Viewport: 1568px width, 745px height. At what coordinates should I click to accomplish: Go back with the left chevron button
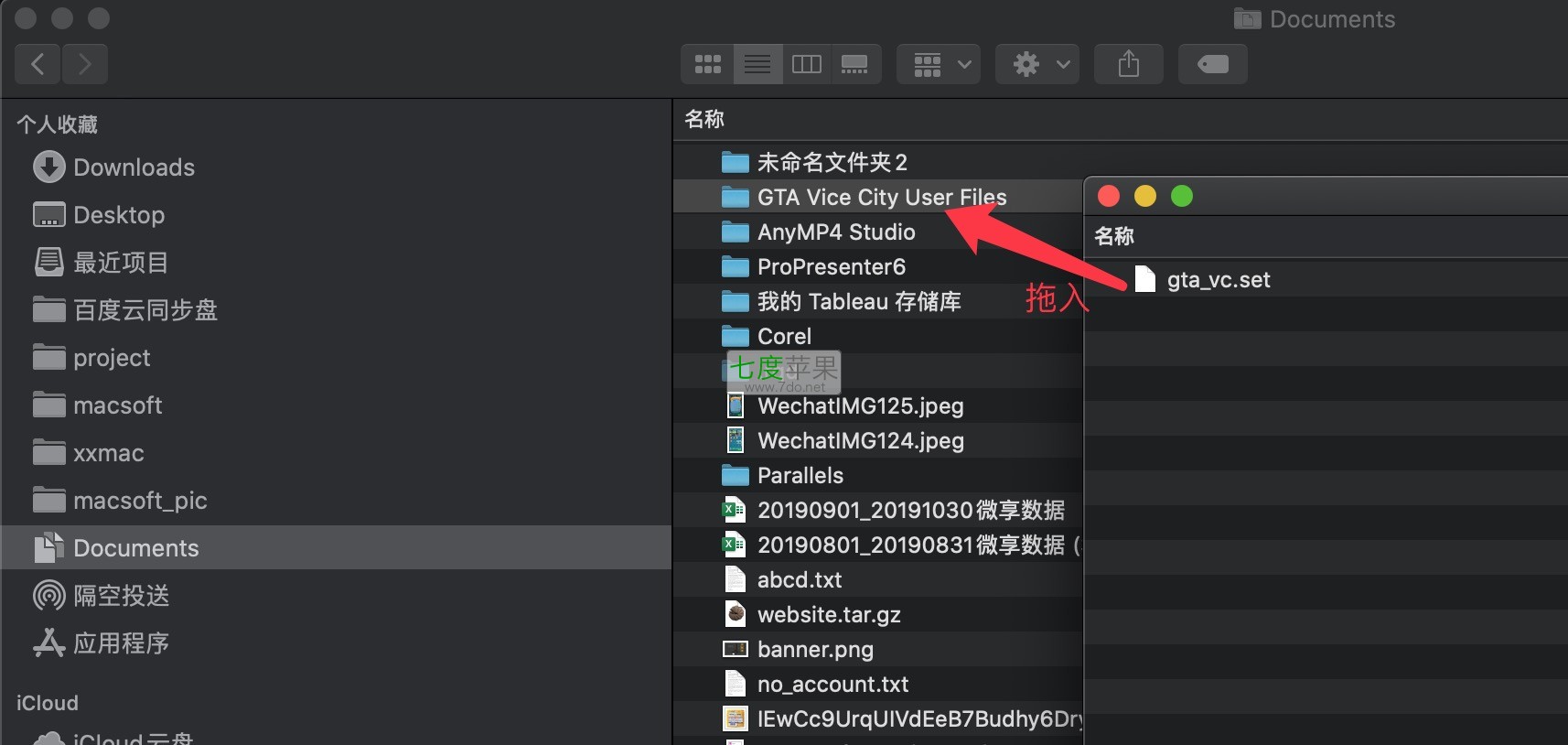coord(38,64)
